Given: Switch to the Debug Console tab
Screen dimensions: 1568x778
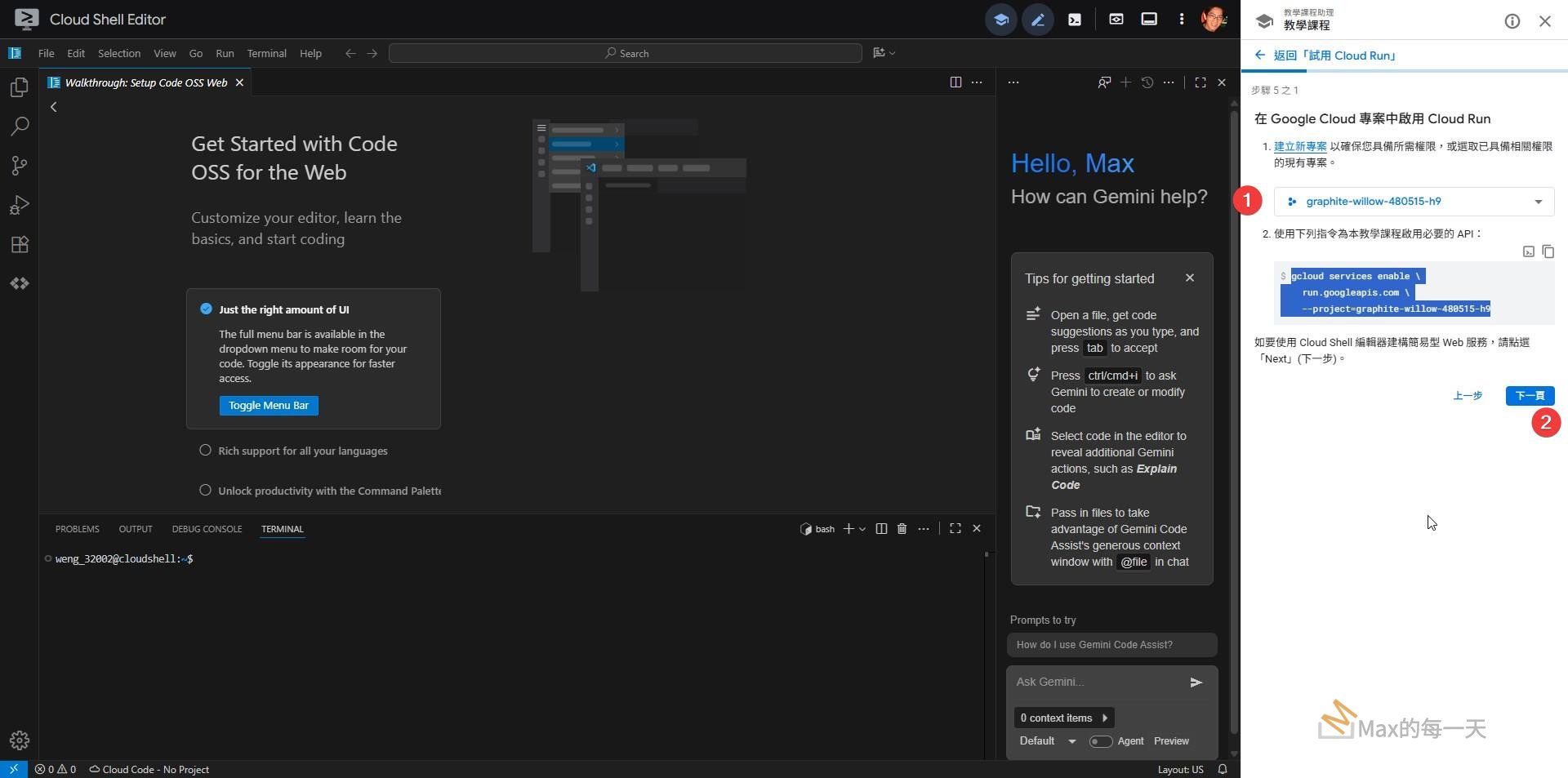Looking at the screenshot, I should coord(207,529).
